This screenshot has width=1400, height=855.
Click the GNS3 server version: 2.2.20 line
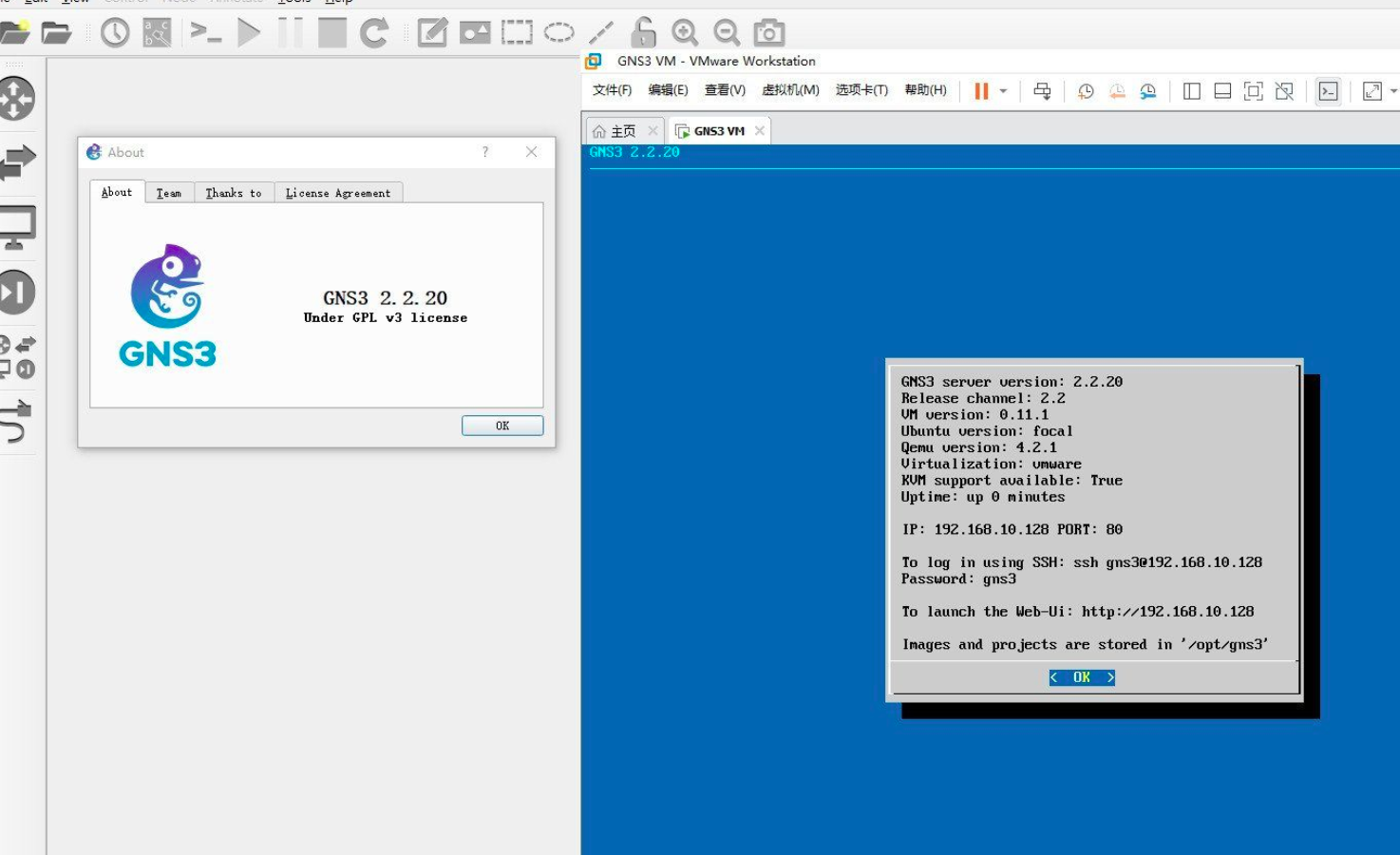point(1012,382)
